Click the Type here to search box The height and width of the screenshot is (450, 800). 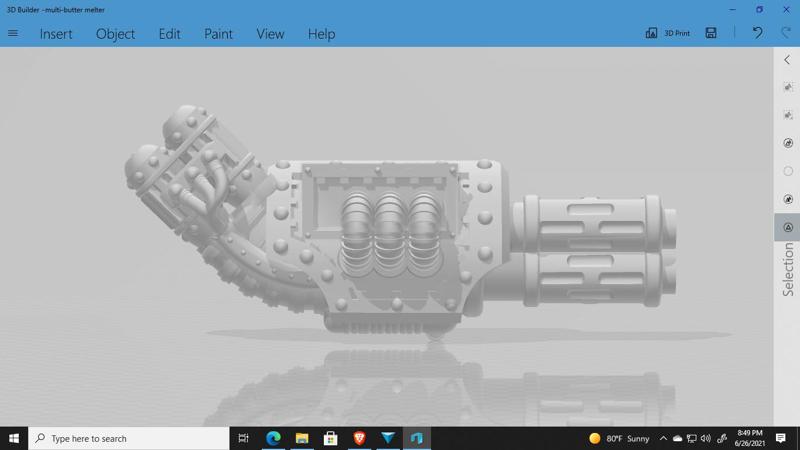[x=129, y=438]
